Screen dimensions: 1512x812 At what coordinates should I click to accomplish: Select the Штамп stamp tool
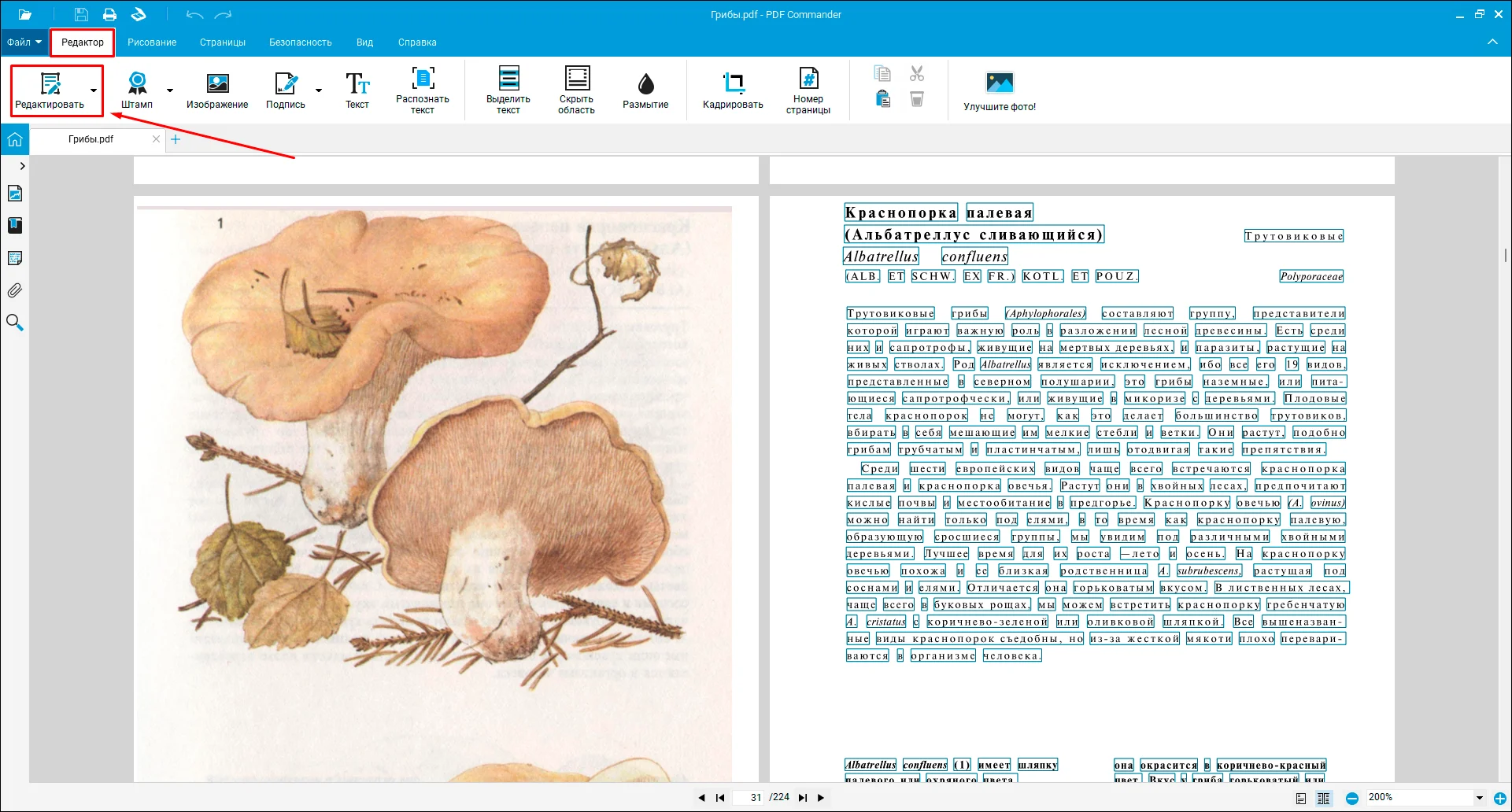point(137,91)
